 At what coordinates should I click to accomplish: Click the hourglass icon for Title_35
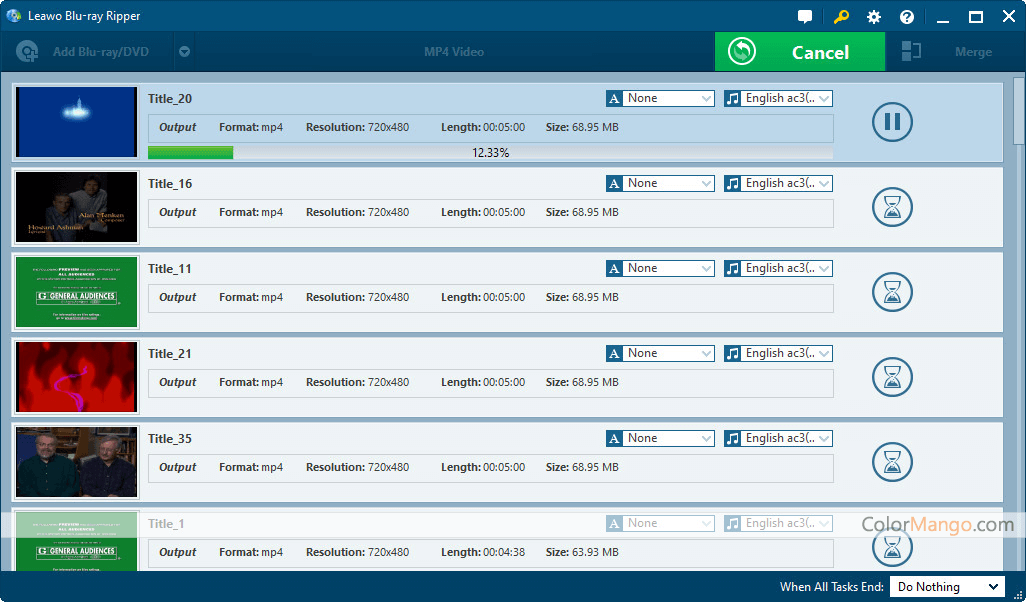892,462
